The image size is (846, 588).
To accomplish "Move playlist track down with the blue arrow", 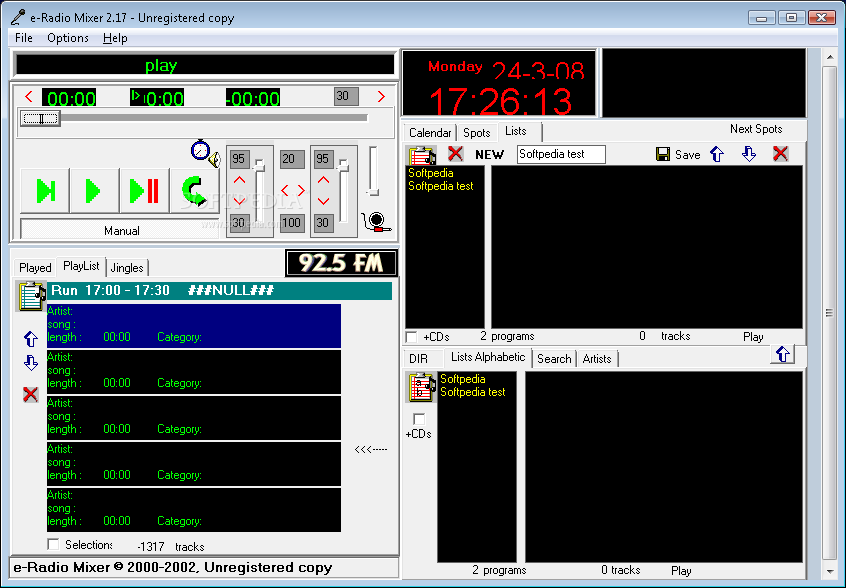I will (x=31, y=363).
